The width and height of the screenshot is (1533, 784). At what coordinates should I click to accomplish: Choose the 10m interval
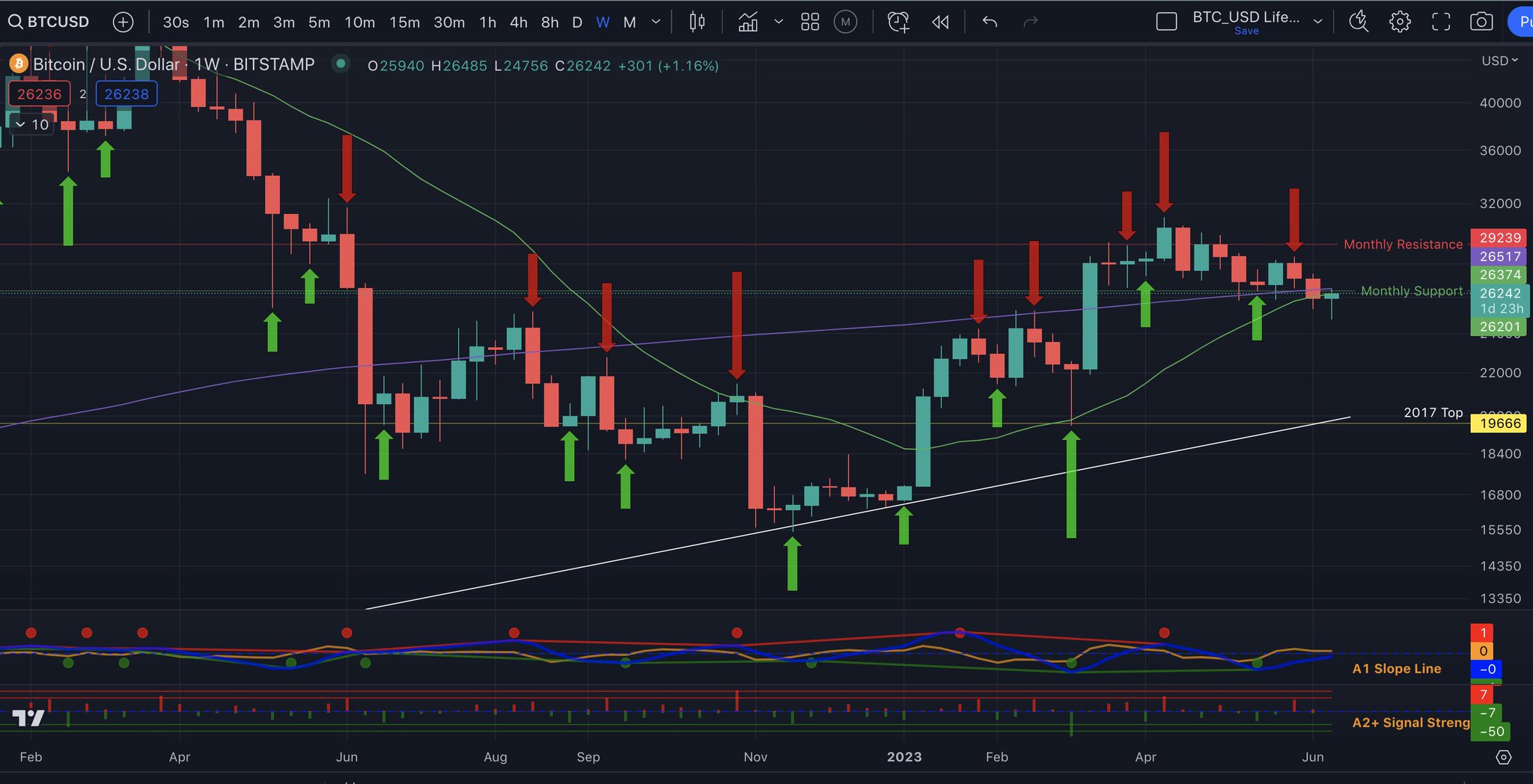point(359,22)
